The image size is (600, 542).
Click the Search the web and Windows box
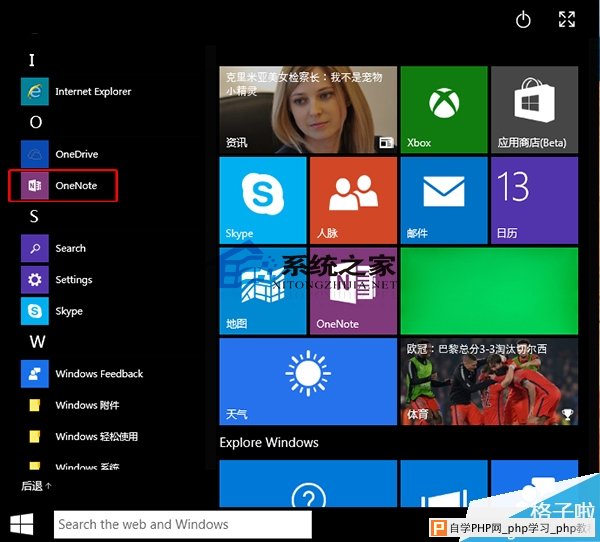[183, 524]
